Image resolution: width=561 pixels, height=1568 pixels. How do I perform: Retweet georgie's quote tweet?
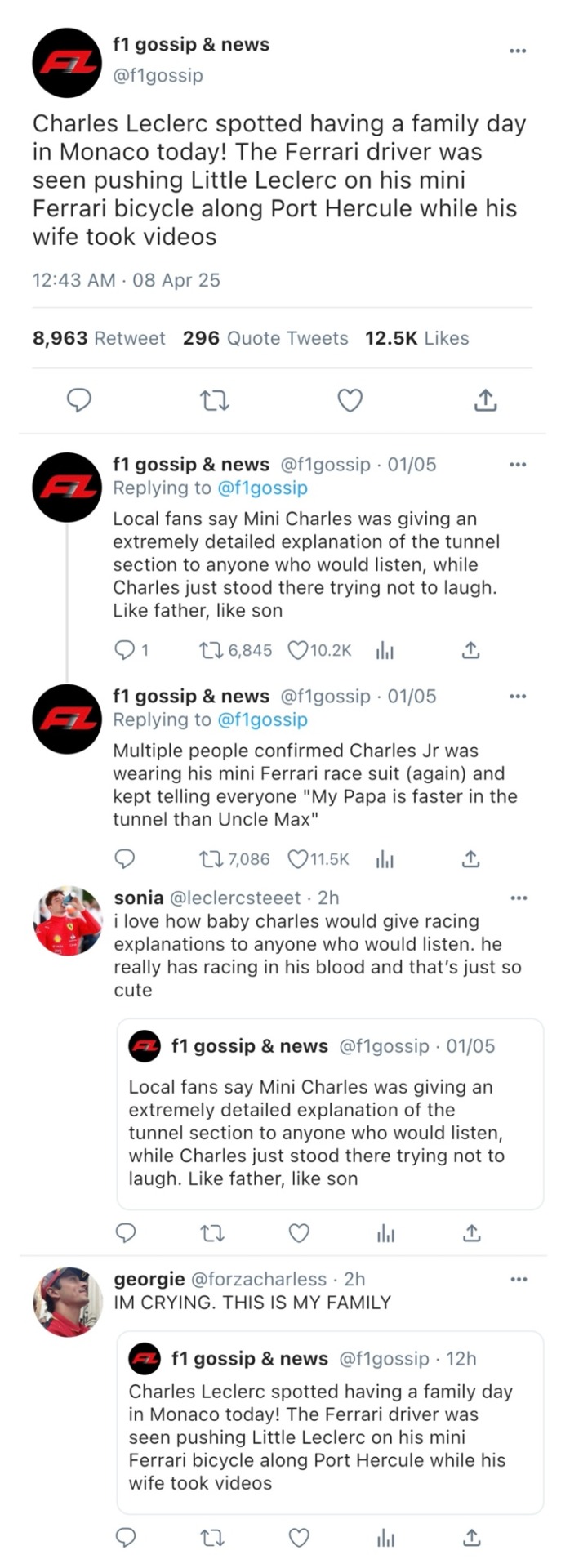tap(212, 1538)
